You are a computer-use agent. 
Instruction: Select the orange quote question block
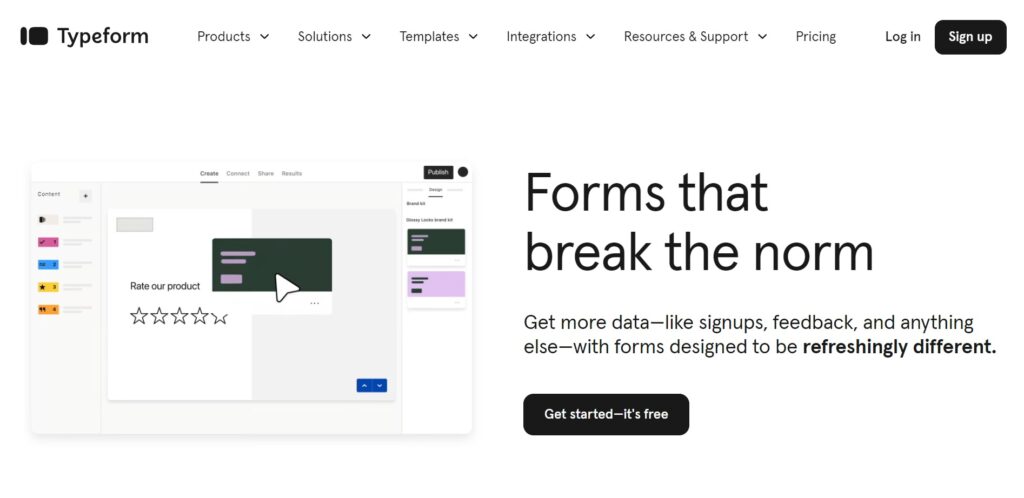[x=47, y=309]
